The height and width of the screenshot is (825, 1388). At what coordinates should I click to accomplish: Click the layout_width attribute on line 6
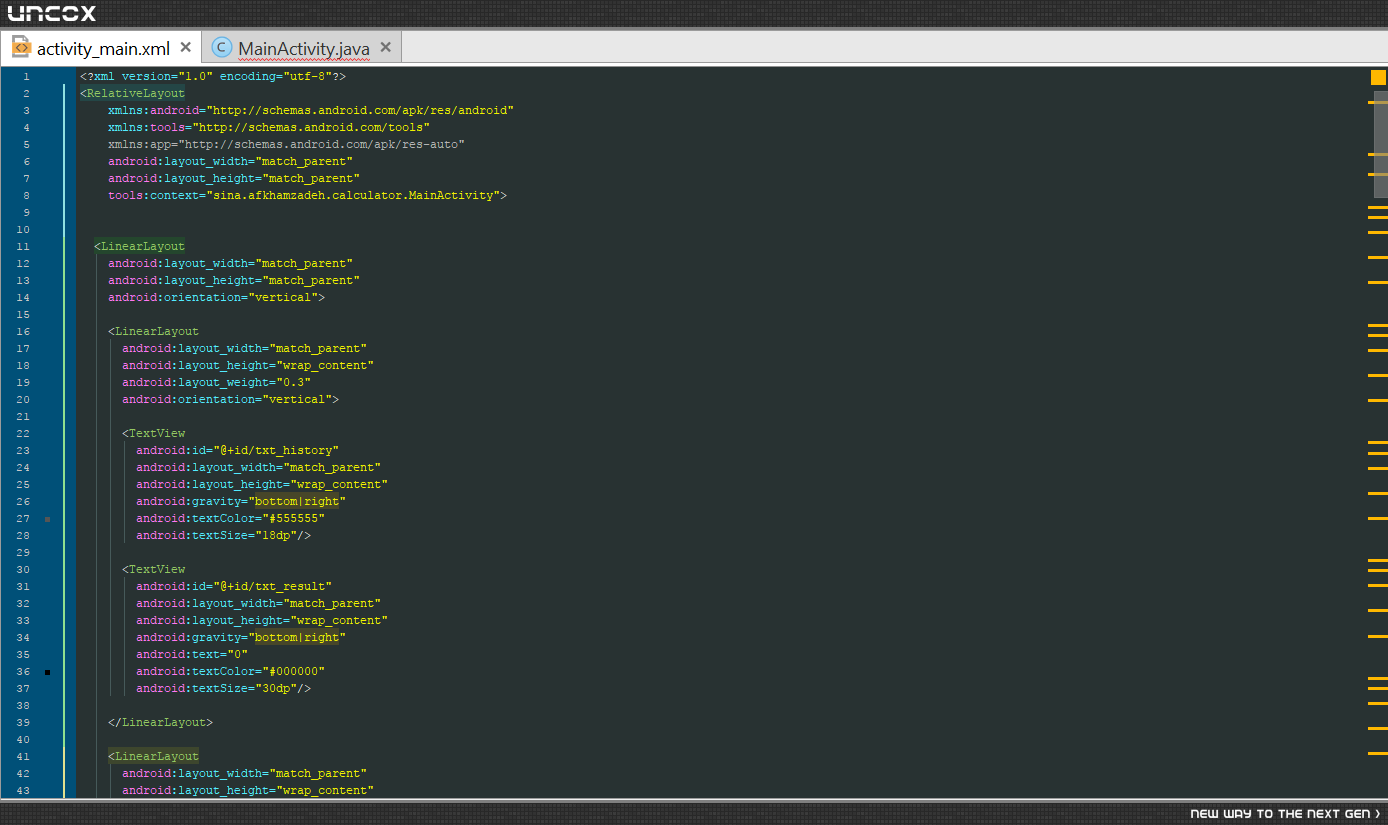pyautogui.click(x=230, y=161)
